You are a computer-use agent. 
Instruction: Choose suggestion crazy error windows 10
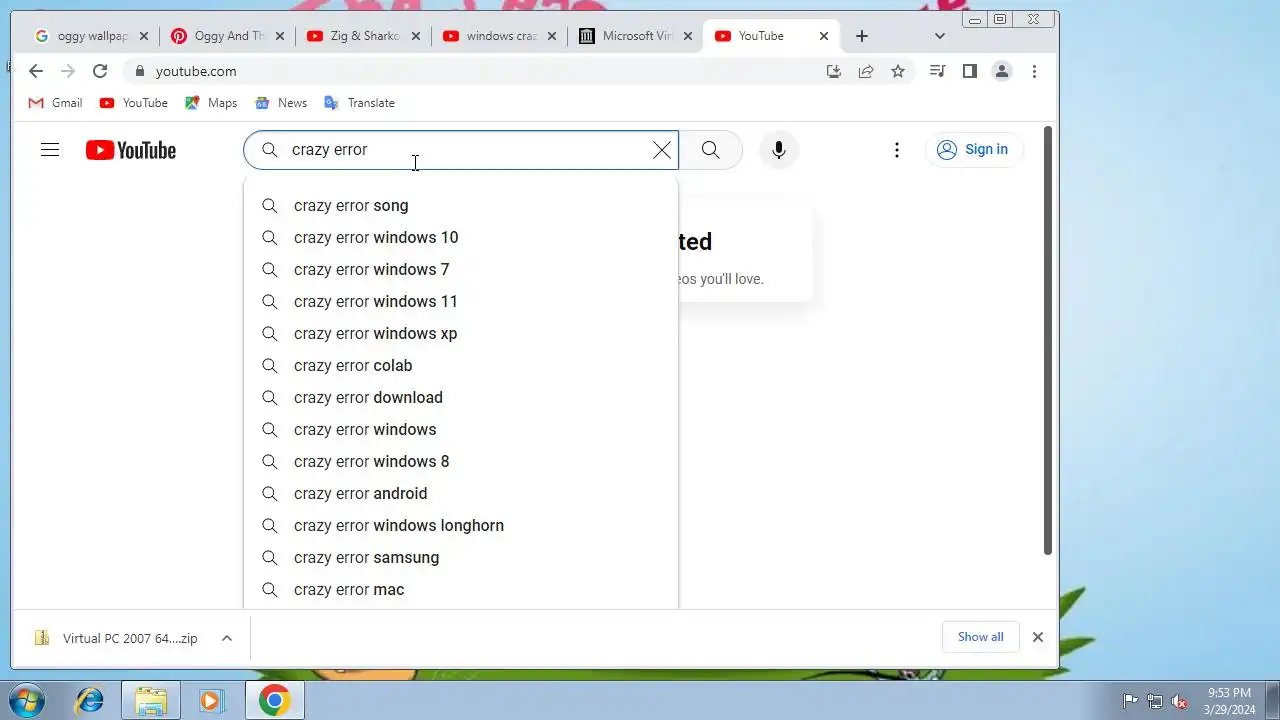pyautogui.click(x=461, y=237)
